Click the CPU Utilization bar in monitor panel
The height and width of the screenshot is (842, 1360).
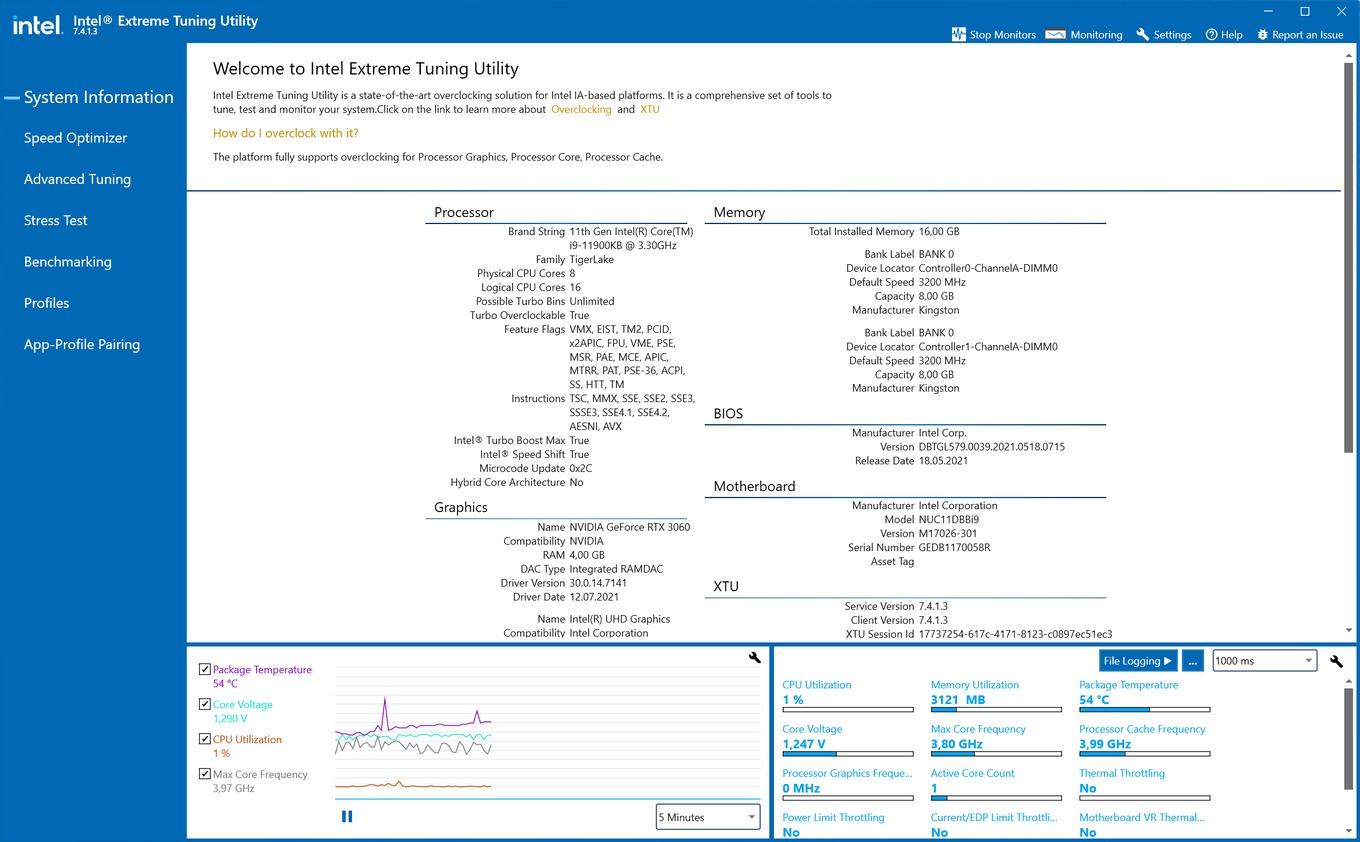847,709
